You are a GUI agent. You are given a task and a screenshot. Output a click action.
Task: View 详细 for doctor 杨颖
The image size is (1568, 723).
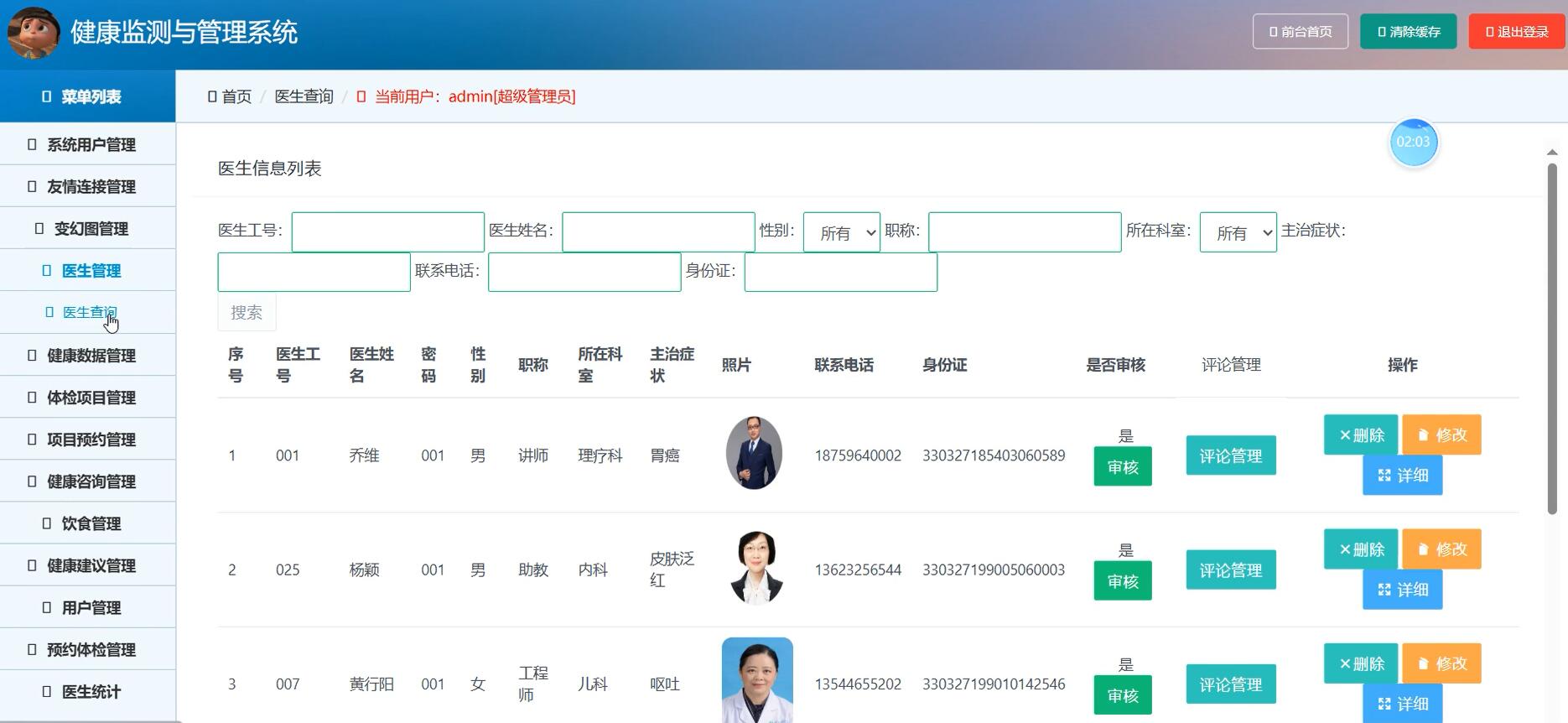(1403, 590)
